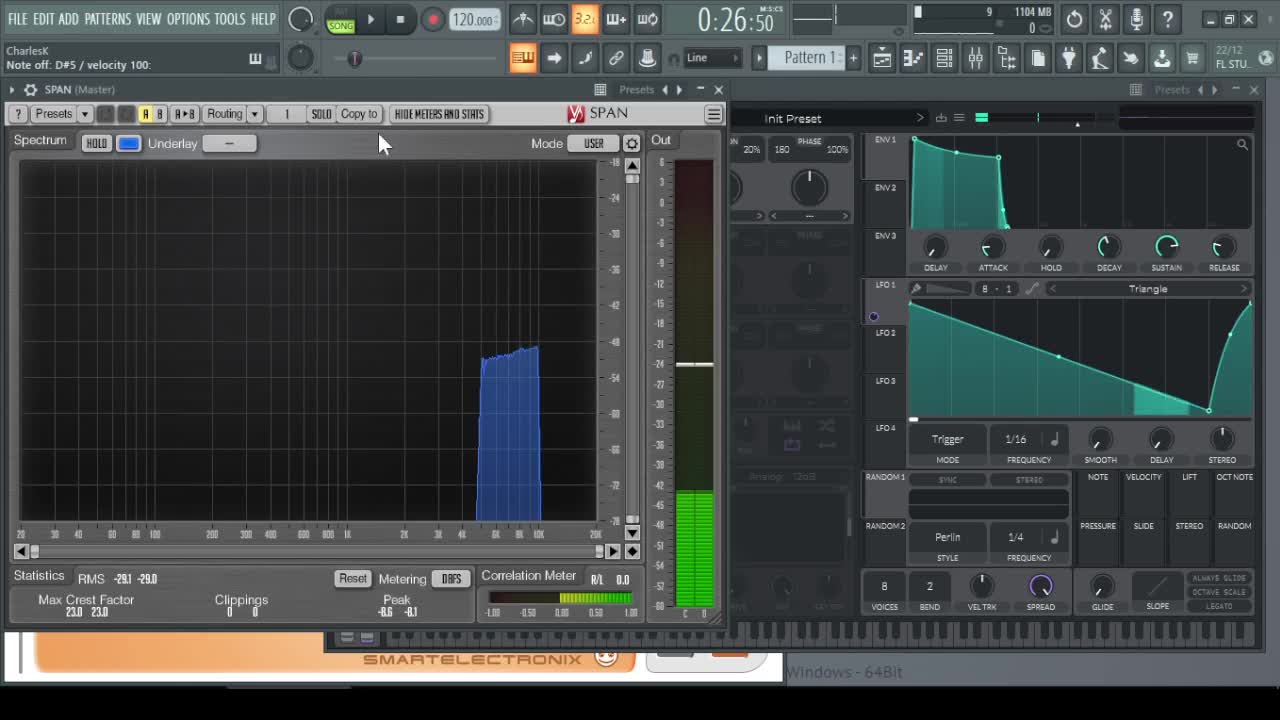Toggle wait for input before playing icon
The image size is (1280, 720).
coord(553,19)
